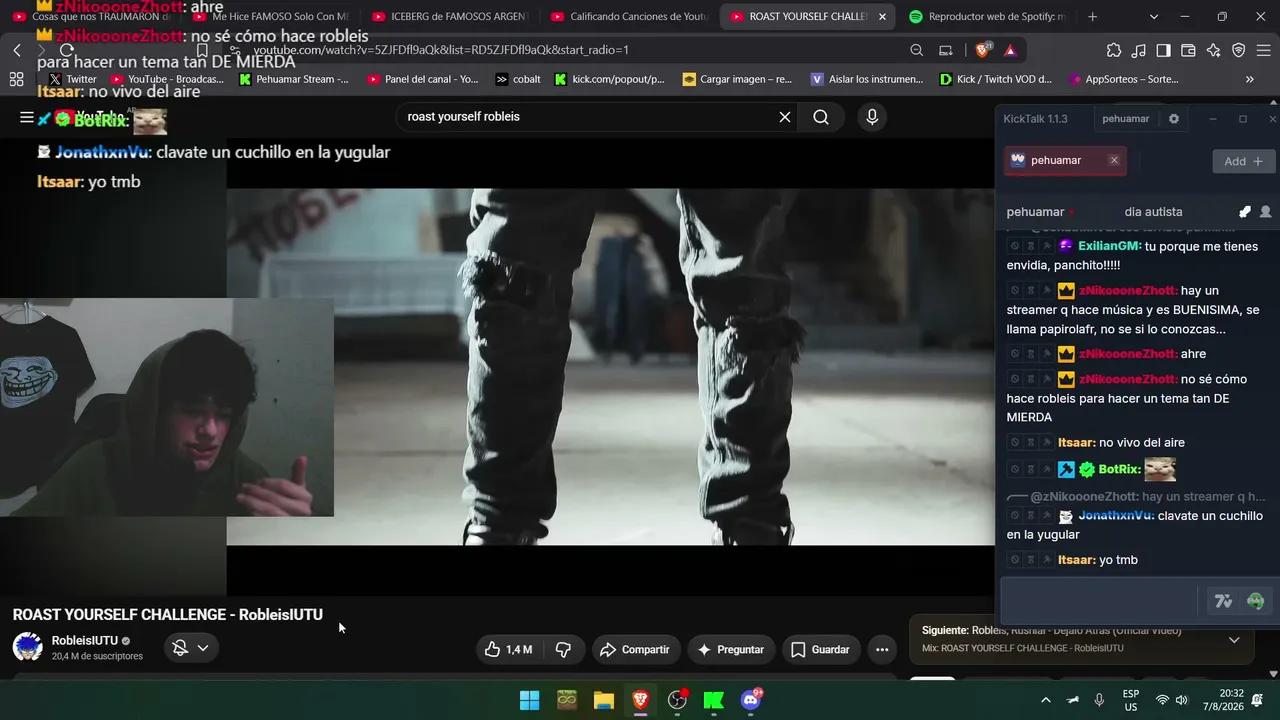Image resolution: width=1280 pixels, height=720 pixels.
Task: Switch the ESP US keyboard language indicator
Action: [1131, 700]
